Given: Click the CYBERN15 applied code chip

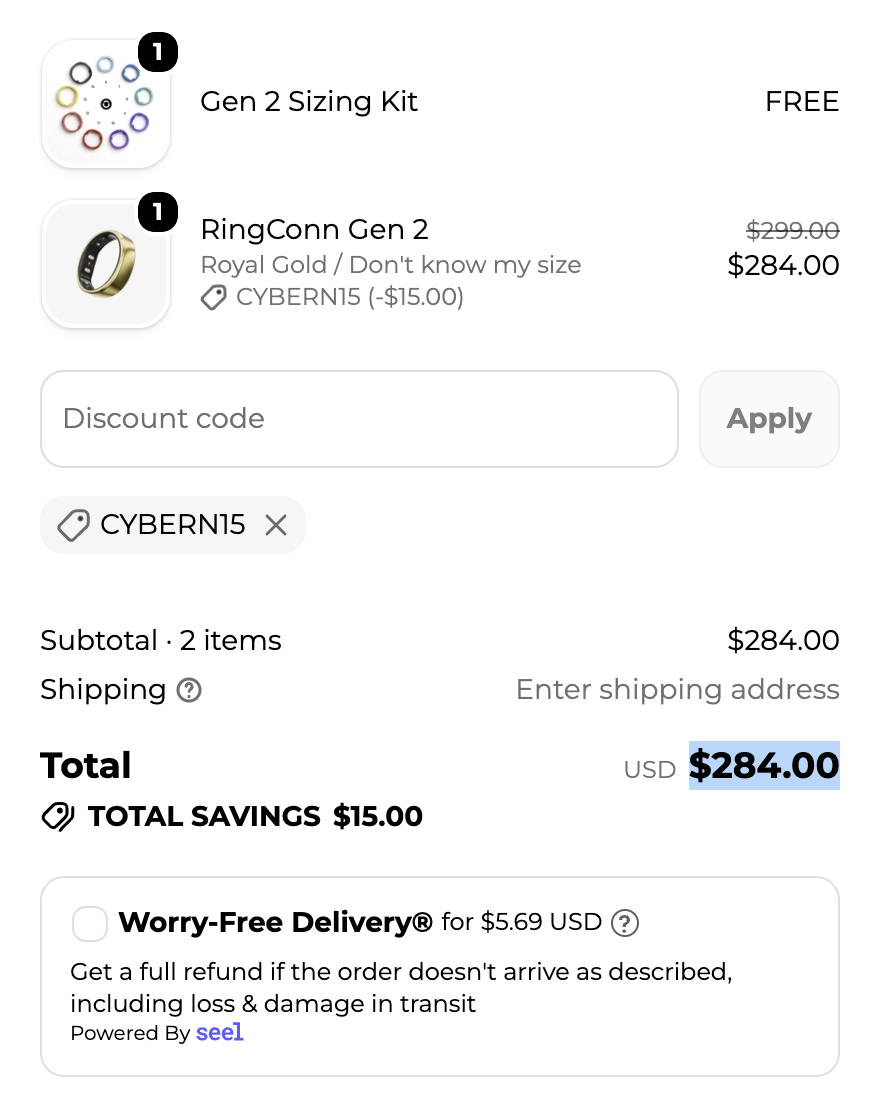Looking at the screenshot, I should (173, 525).
